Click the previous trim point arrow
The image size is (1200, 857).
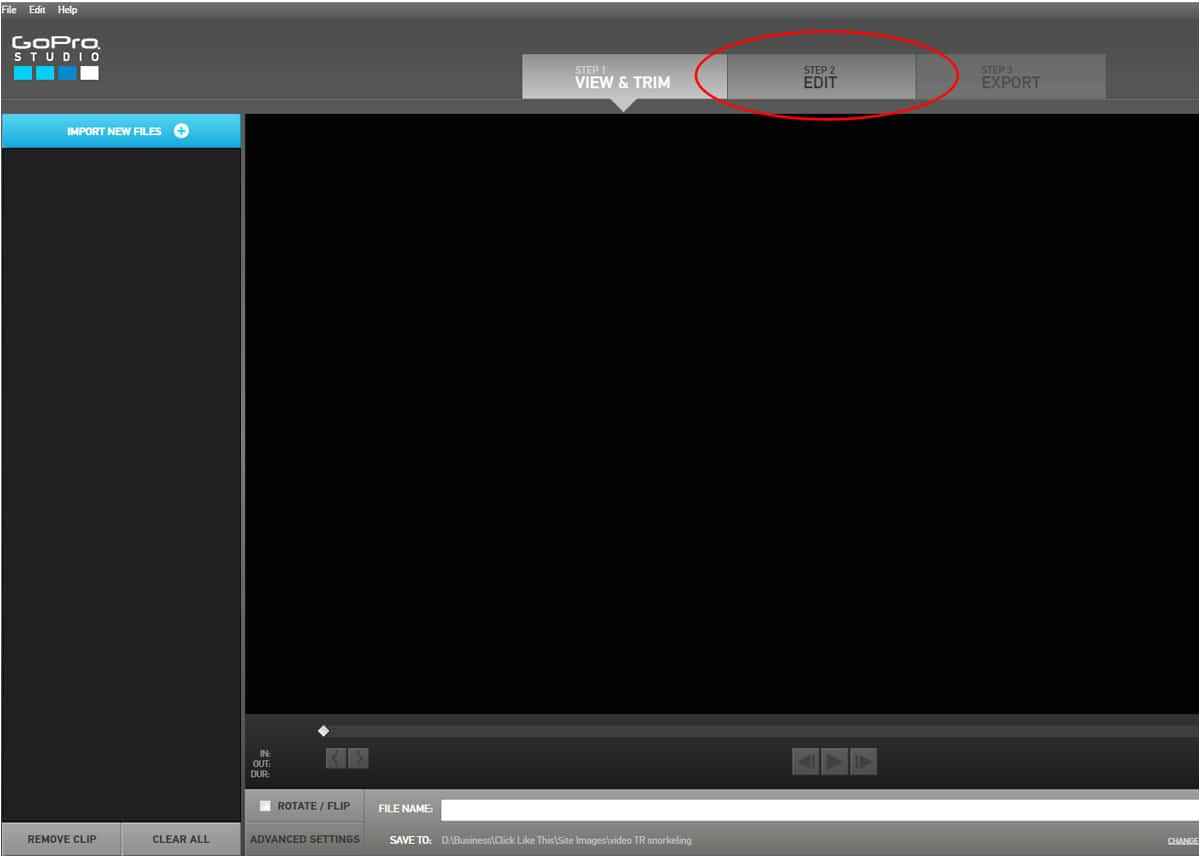pos(336,759)
